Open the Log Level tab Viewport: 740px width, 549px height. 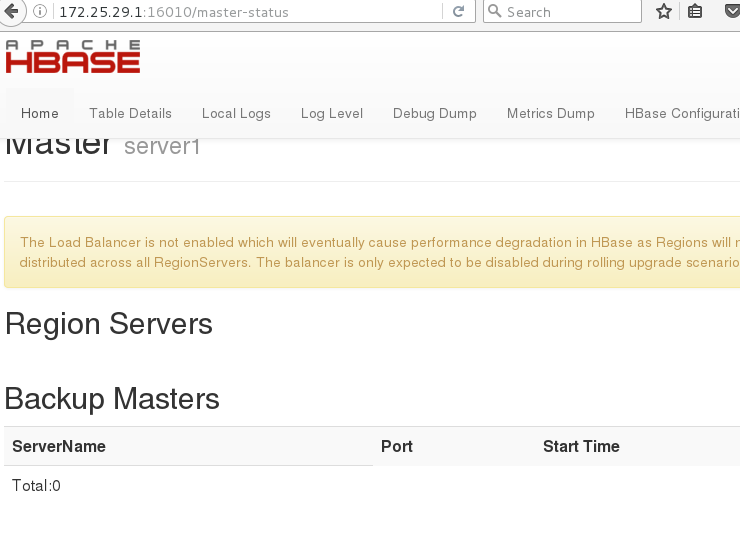click(x=332, y=113)
